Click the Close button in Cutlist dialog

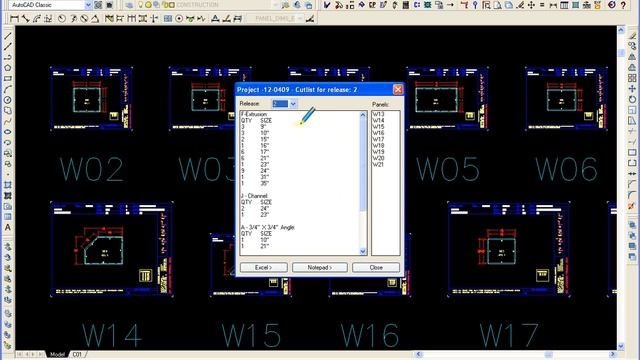click(376, 267)
